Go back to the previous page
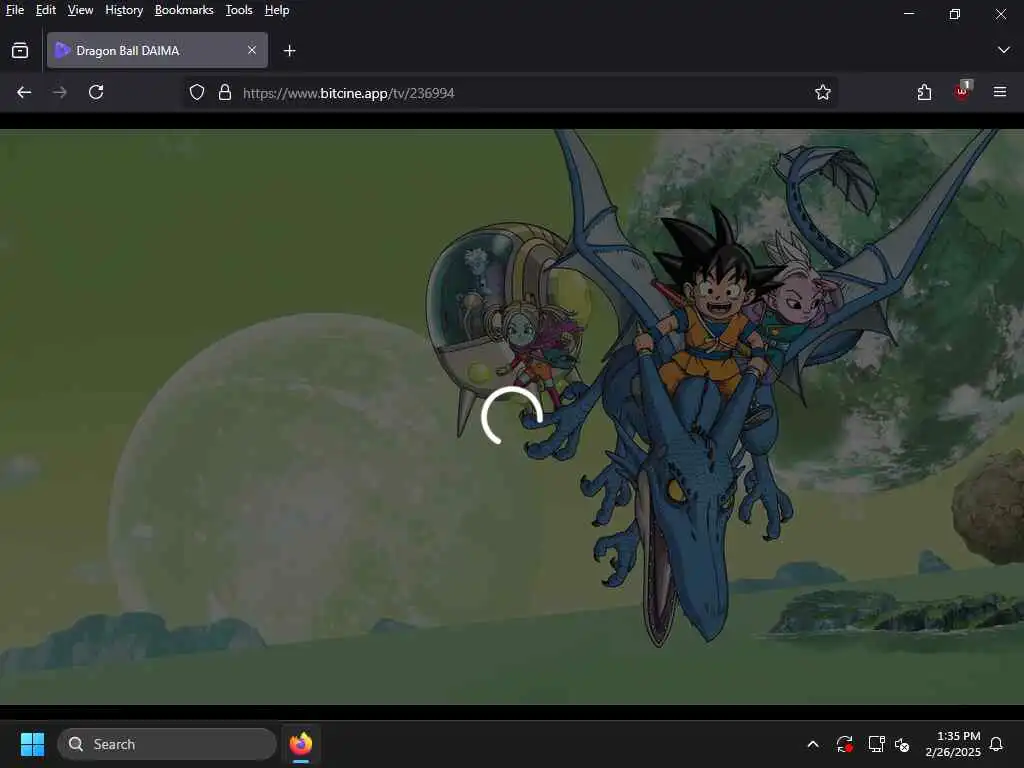Screen dimensions: 1024x768 tap(24, 92)
